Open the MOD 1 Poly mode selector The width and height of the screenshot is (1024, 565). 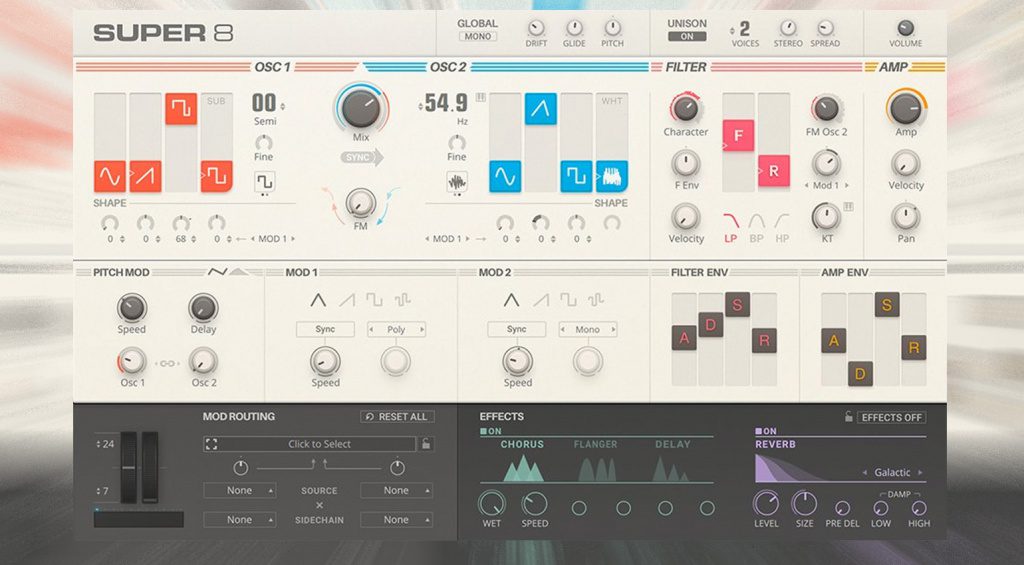(396, 329)
